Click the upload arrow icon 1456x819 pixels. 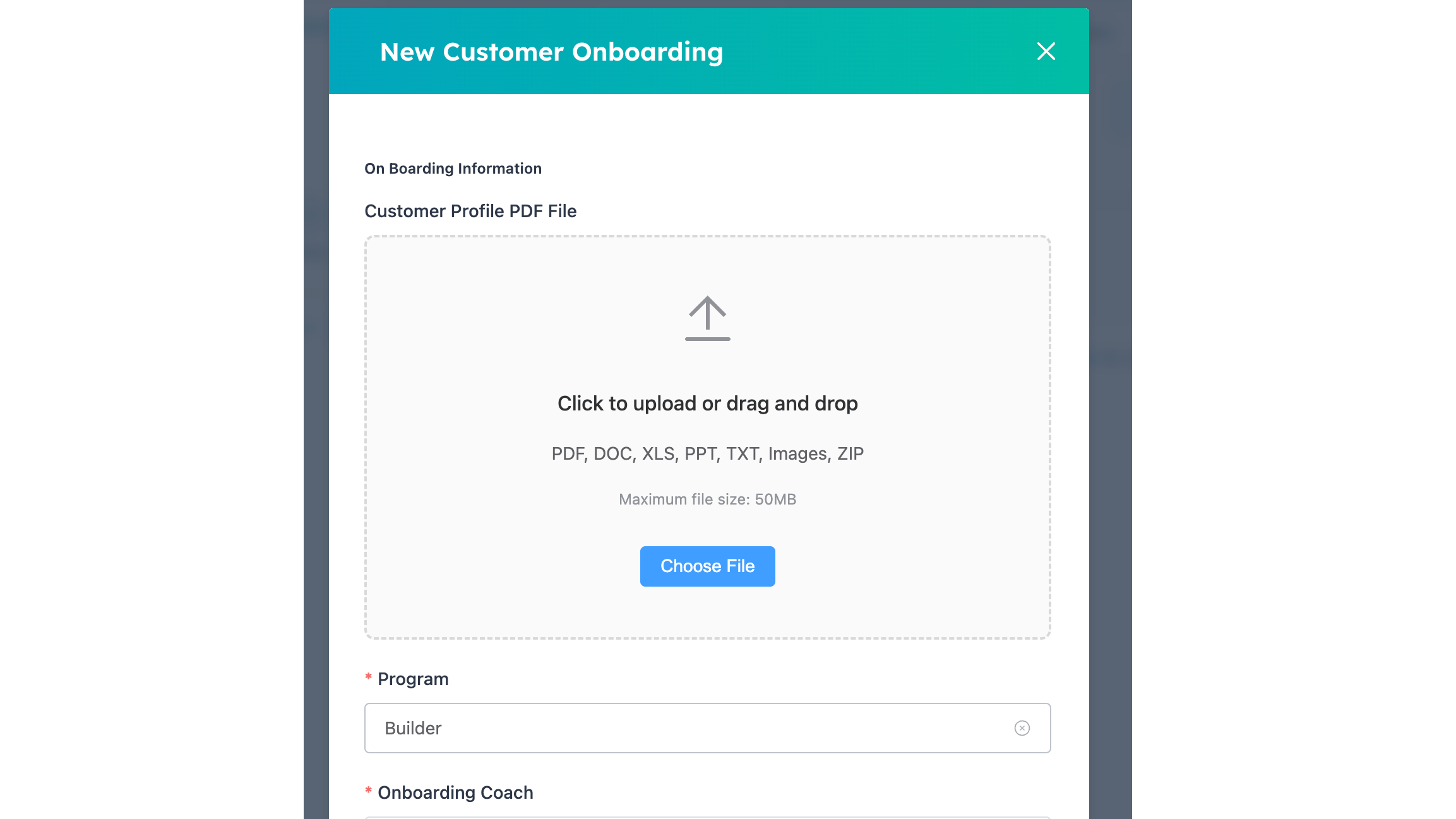707,318
